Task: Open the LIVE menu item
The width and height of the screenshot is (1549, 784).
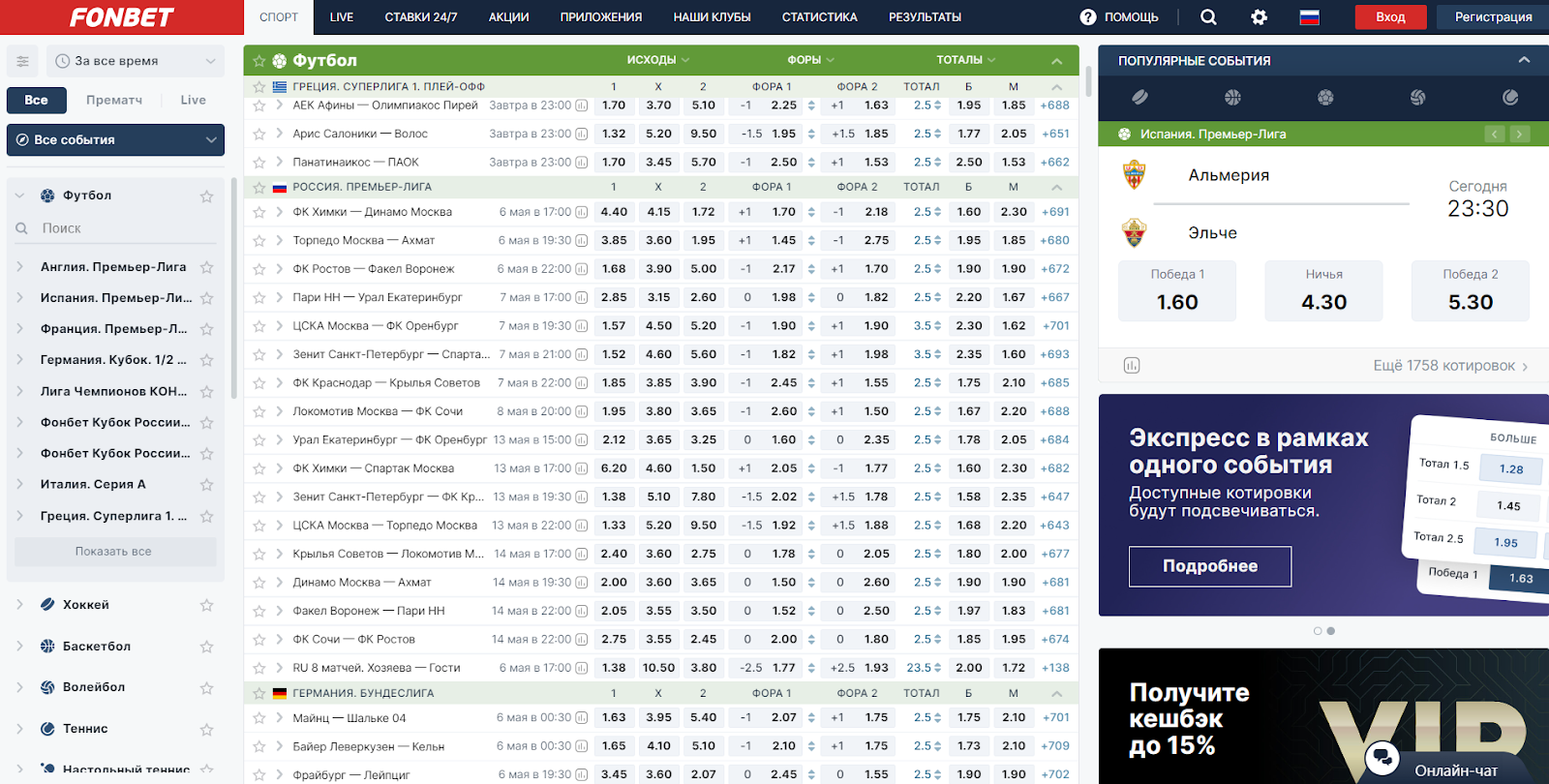Action: (342, 16)
